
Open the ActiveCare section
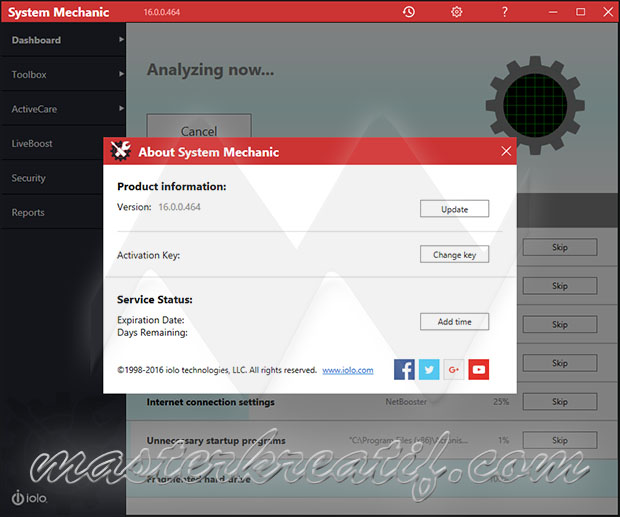63,109
